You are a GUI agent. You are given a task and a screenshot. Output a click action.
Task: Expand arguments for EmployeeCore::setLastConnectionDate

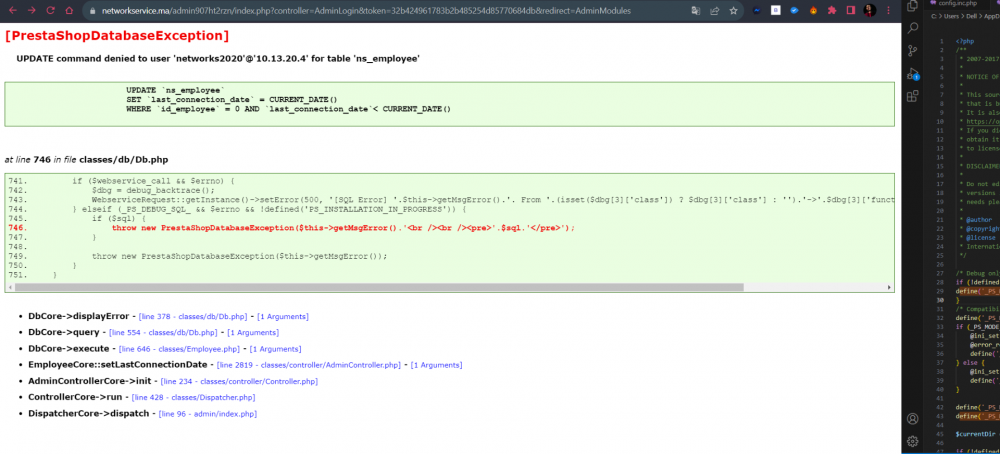coord(437,365)
